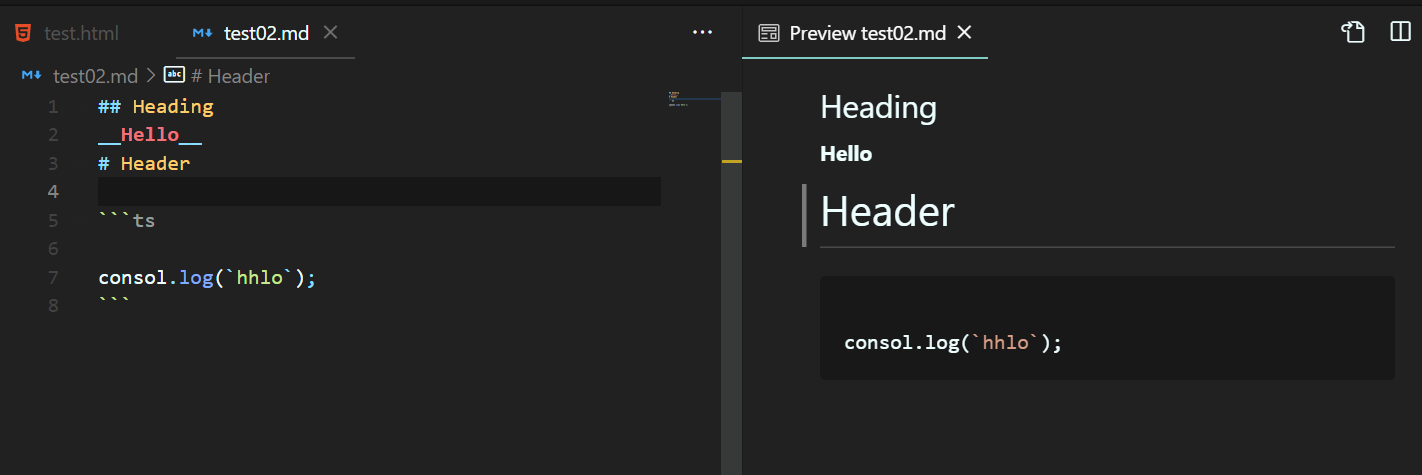Image resolution: width=1422 pixels, height=475 pixels.
Task: Click line number 5 in the gutter
Action: point(53,221)
